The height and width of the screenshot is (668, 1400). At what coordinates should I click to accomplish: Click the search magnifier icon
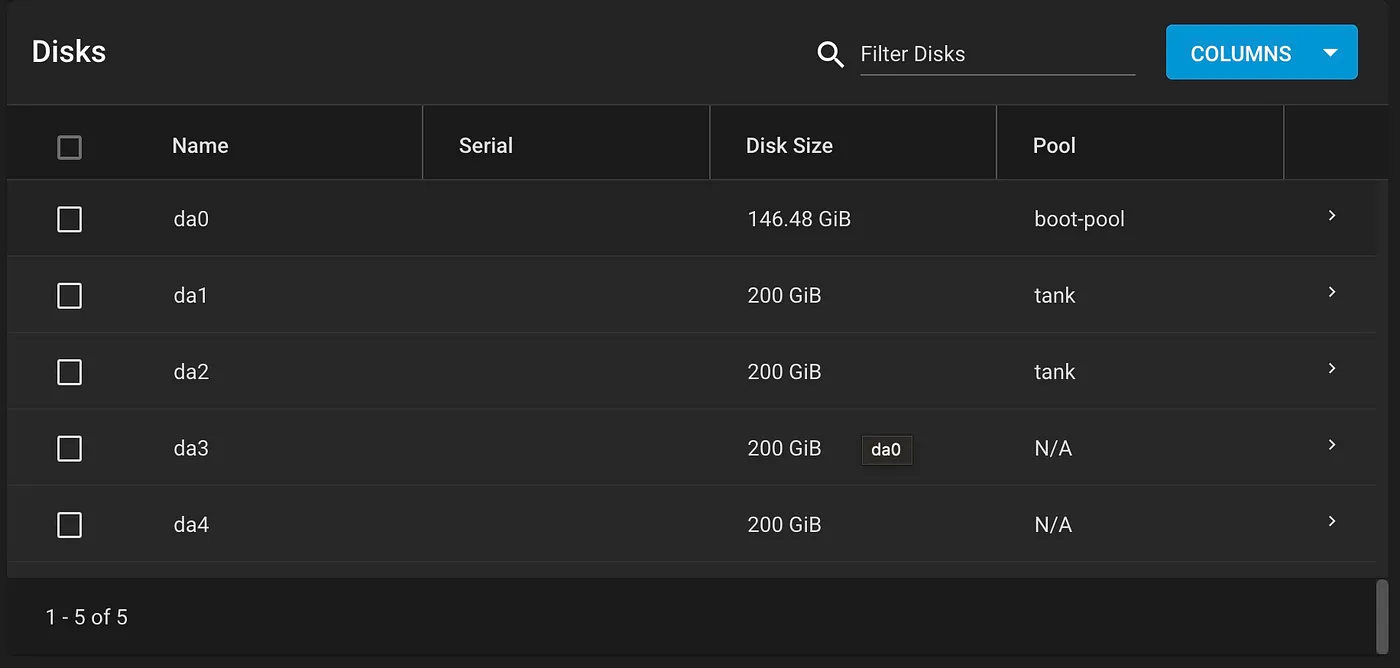click(x=831, y=54)
